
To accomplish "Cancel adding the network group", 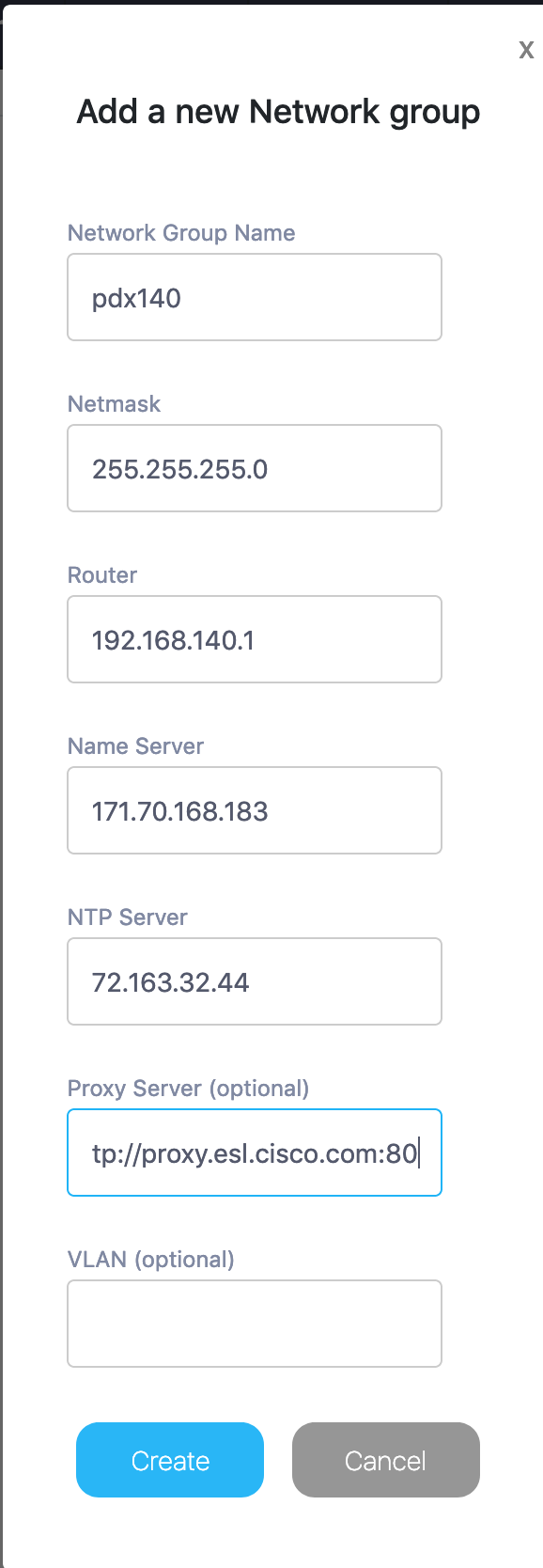I will click(386, 1460).
